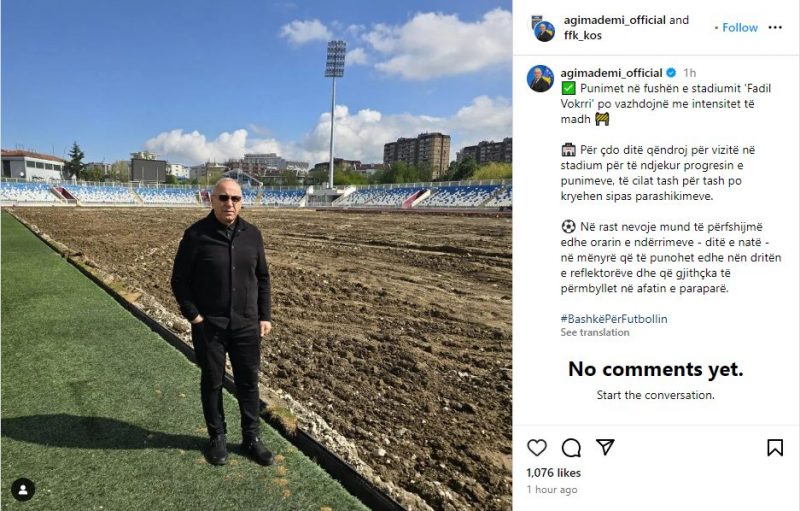
Task: Open the three-dot more options menu
Action: 775,28
